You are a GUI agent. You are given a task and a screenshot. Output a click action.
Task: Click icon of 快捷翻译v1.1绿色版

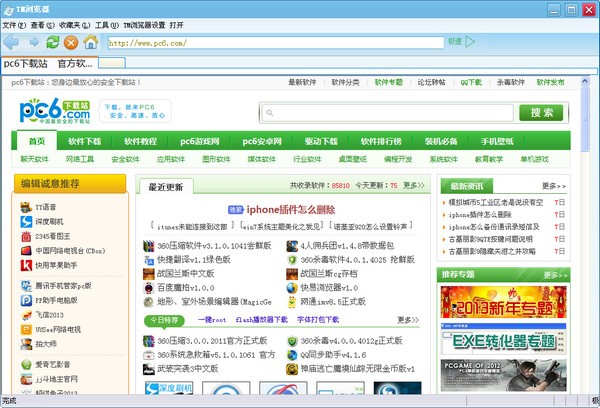pos(148,260)
